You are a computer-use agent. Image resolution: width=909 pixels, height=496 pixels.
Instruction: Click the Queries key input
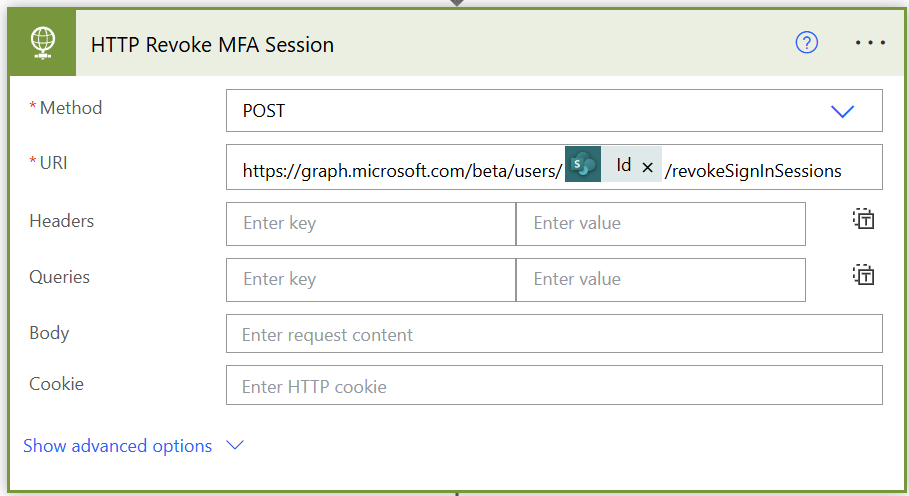click(x=371, y=279)
